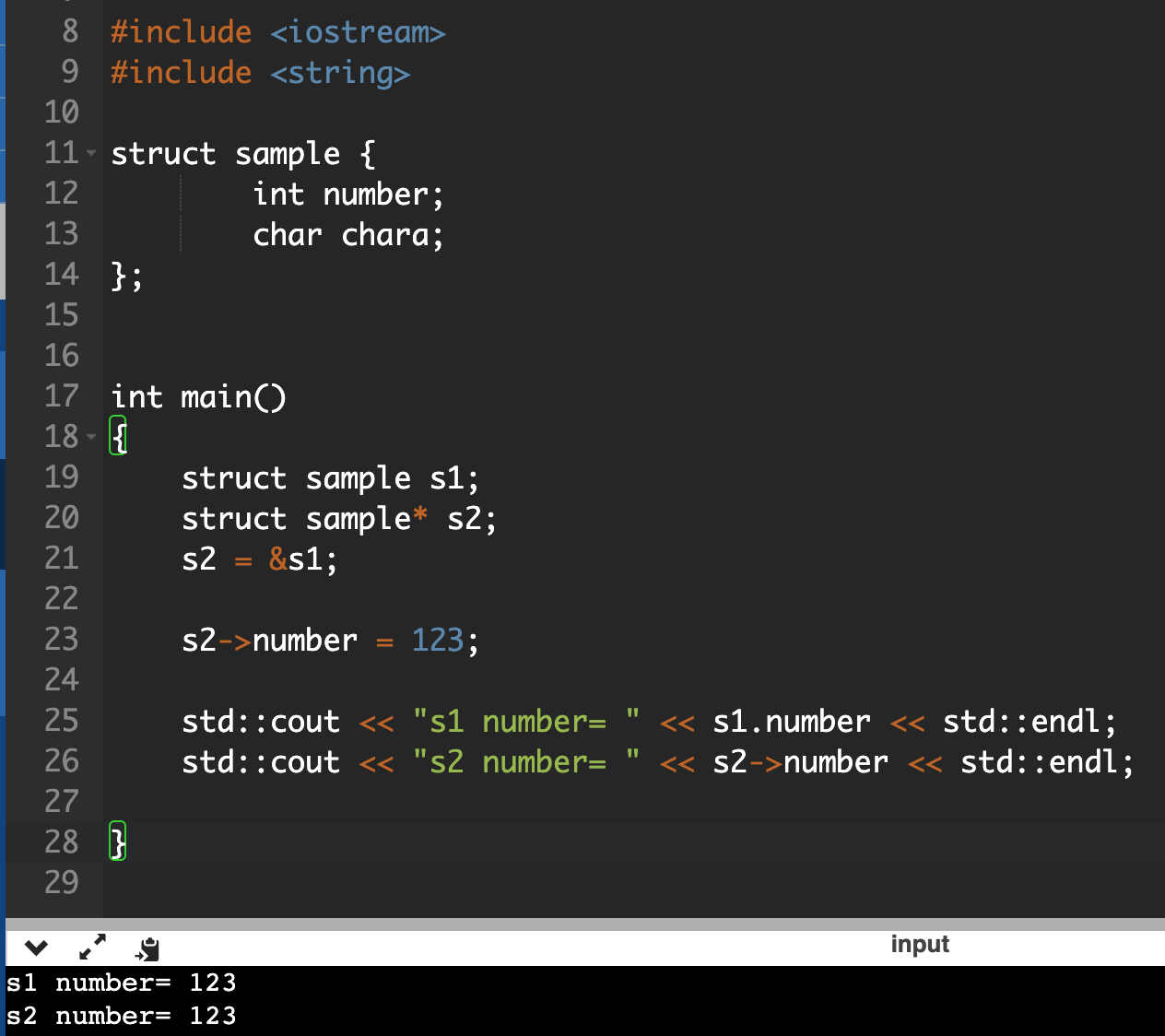The image size is (1165, 1036).
Task: Click the closing brace on line 28
Action: 118,842
